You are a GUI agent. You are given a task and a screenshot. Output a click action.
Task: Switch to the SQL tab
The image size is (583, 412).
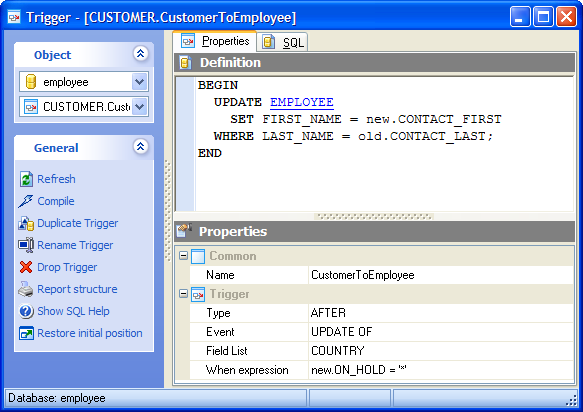[x=283, y=42]
